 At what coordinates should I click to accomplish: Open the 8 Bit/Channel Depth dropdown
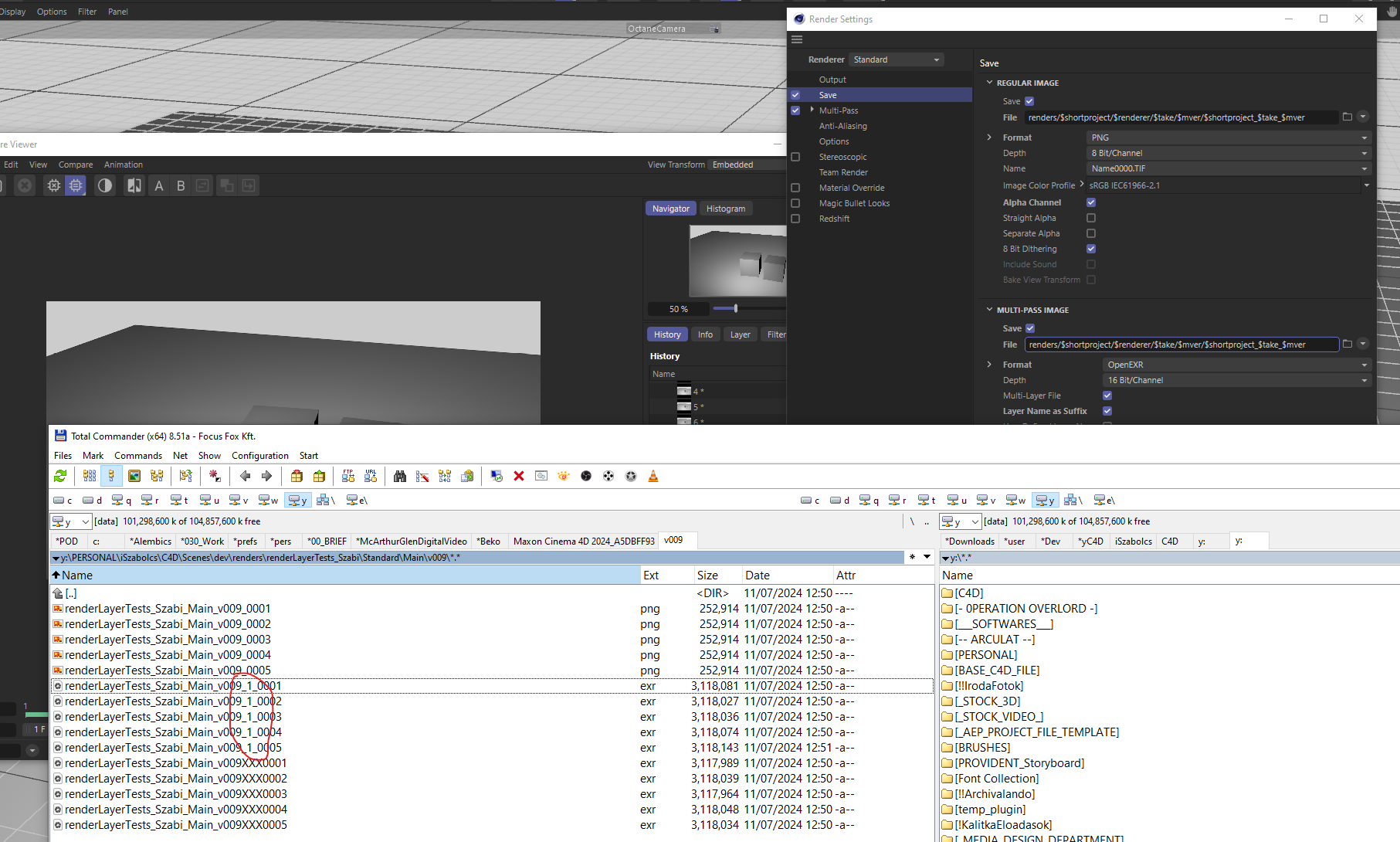(x=1229, y=153)
